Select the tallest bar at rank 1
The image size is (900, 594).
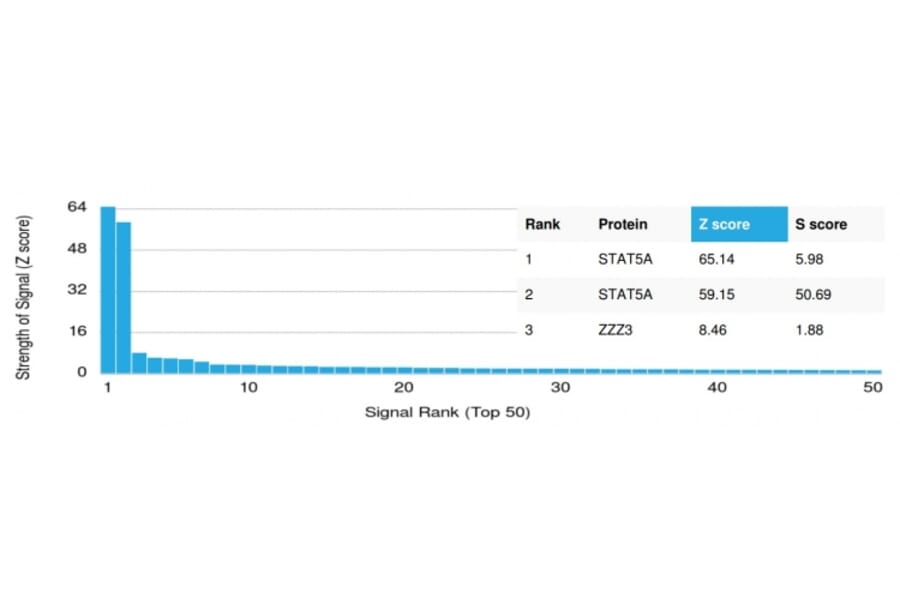[107, 290]
